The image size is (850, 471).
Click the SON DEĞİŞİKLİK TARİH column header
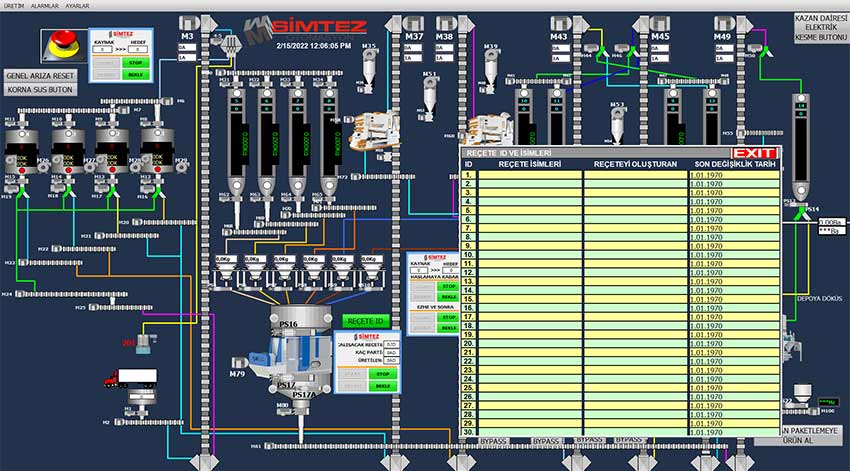tap(735, 164)
